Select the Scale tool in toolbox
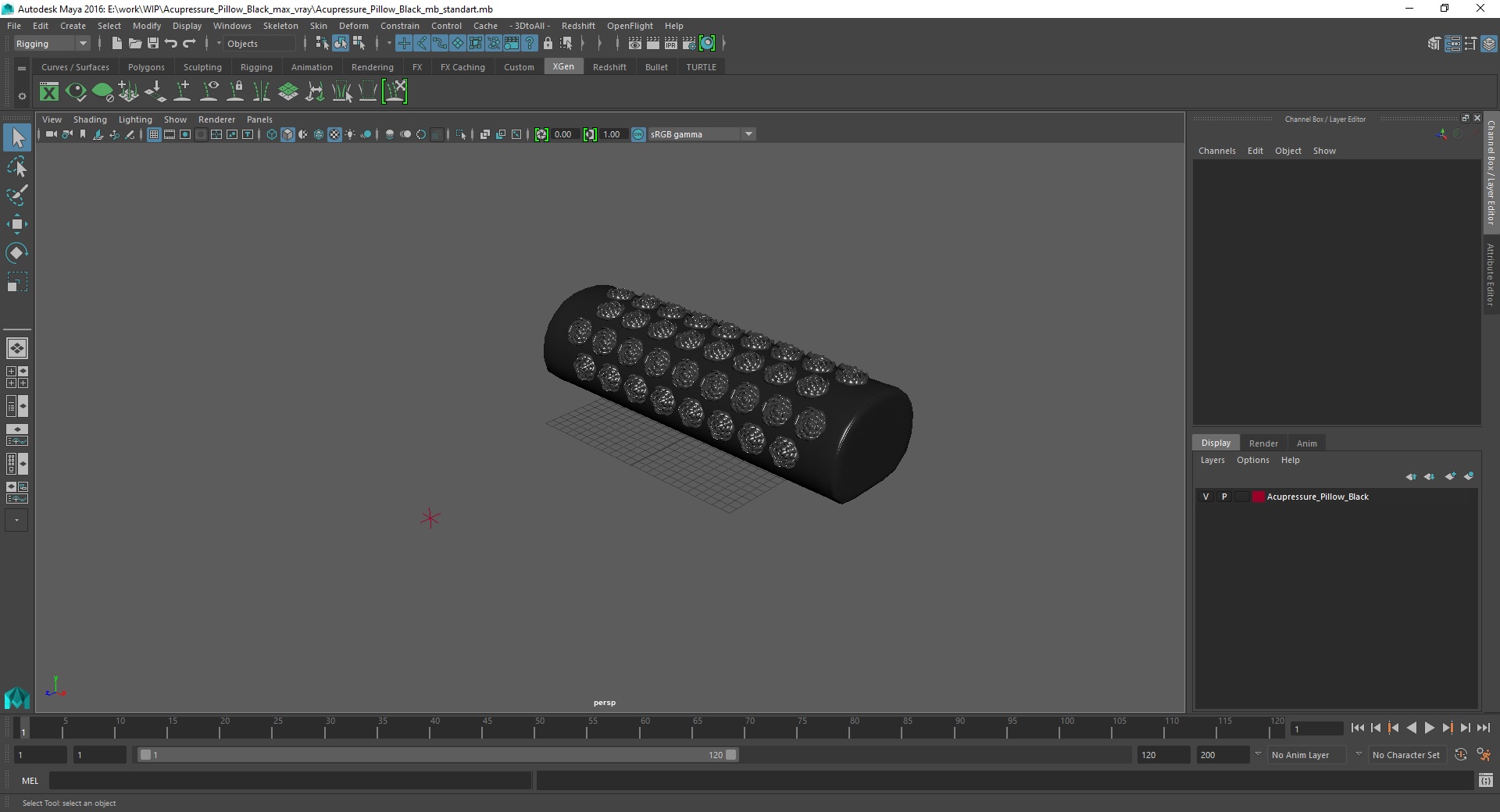1500x812 pixels. click(x=17, y=282)
